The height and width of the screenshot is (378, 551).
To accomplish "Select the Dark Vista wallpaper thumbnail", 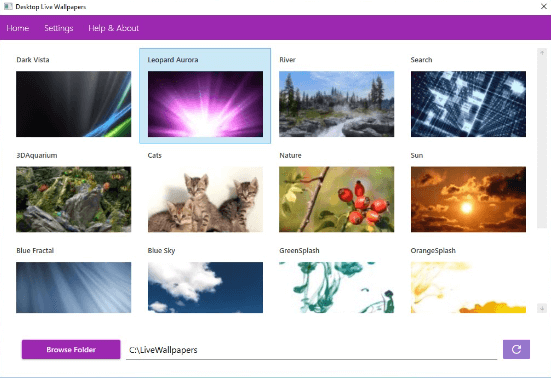I will click(x=73, y=104).
